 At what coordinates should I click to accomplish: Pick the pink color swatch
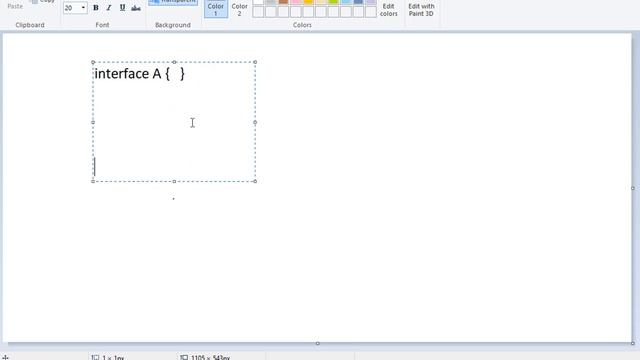coord(296,2)
